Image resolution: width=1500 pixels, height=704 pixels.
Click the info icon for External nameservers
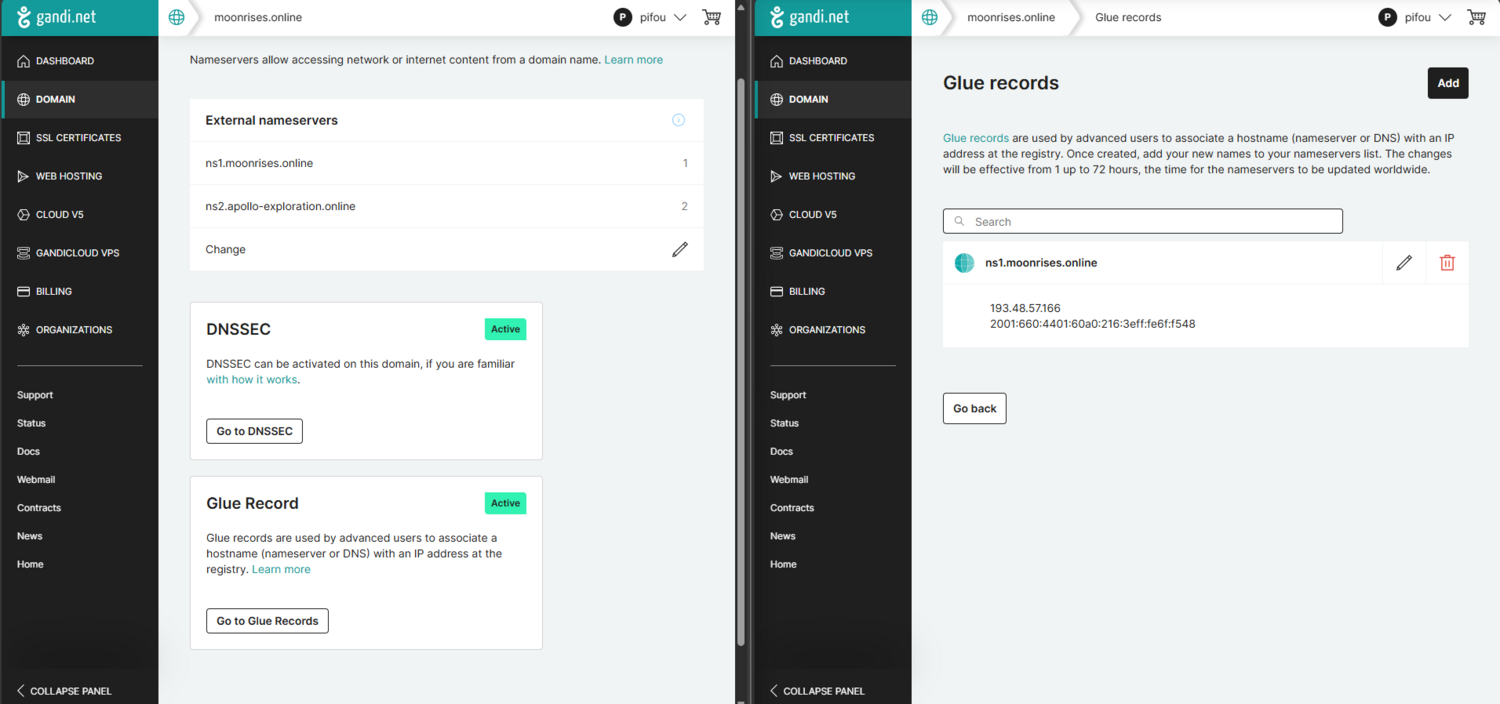point(679,120)
